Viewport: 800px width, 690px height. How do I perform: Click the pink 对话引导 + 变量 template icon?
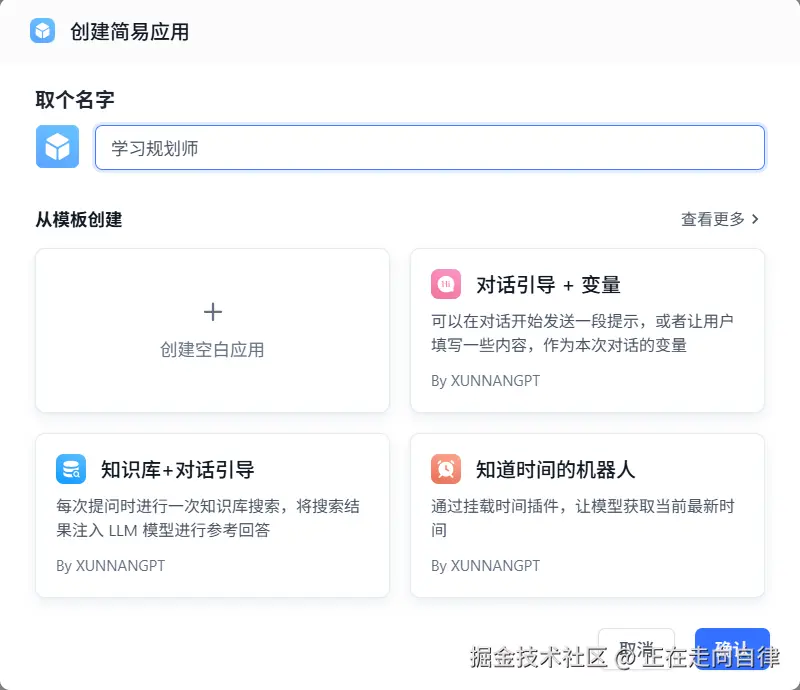pyautogui.click(x=446, y=284)
